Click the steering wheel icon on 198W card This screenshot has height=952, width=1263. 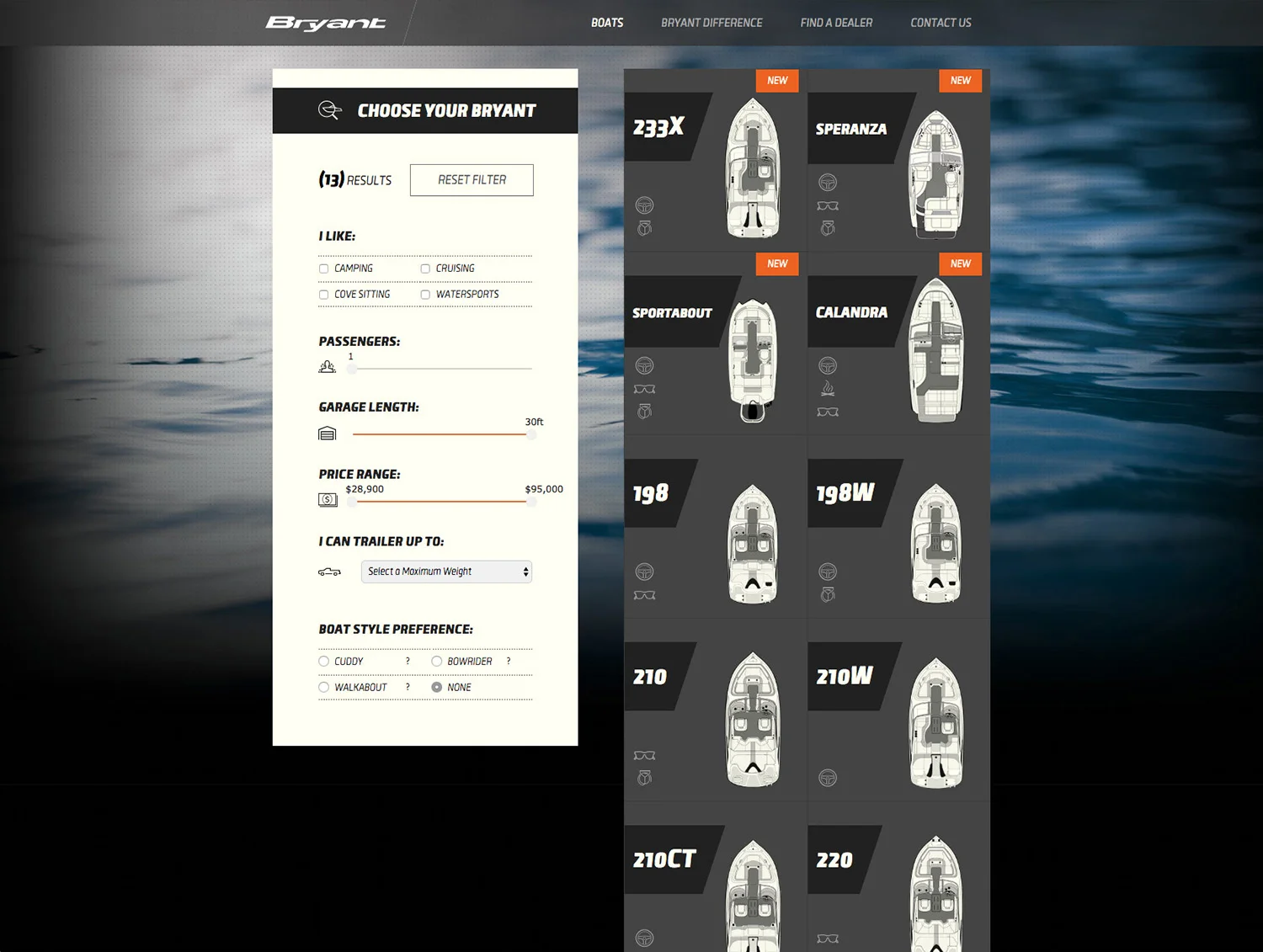tap(828, 572)
